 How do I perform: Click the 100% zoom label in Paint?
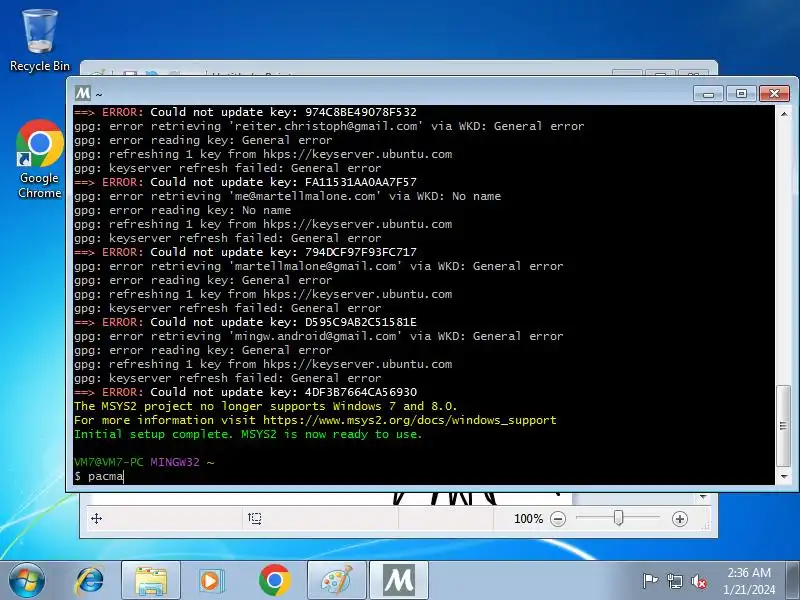click(529, 519)
